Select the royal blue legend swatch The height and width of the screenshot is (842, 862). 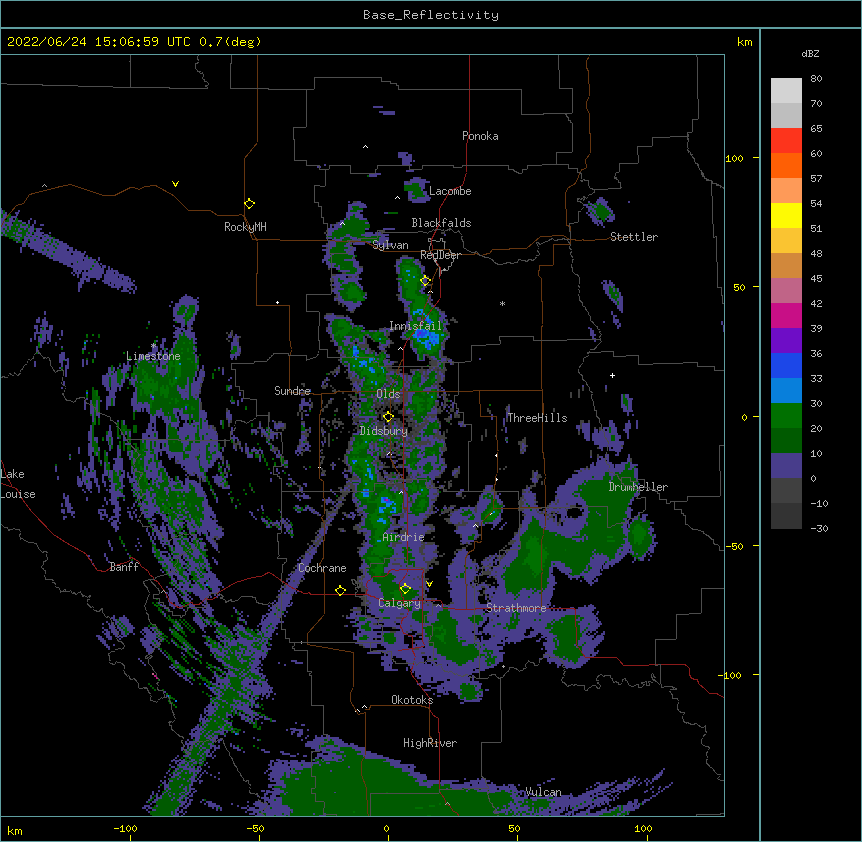pyautogui.click(x=786, y=365)
